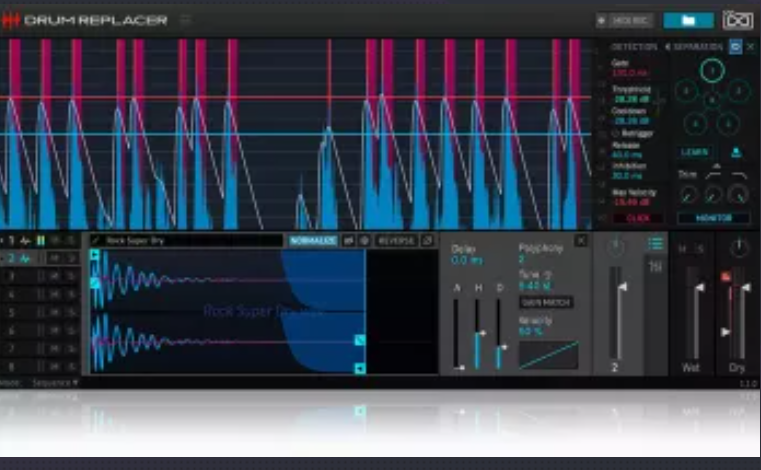Toggle the red CLICK button

coord(638,218)
